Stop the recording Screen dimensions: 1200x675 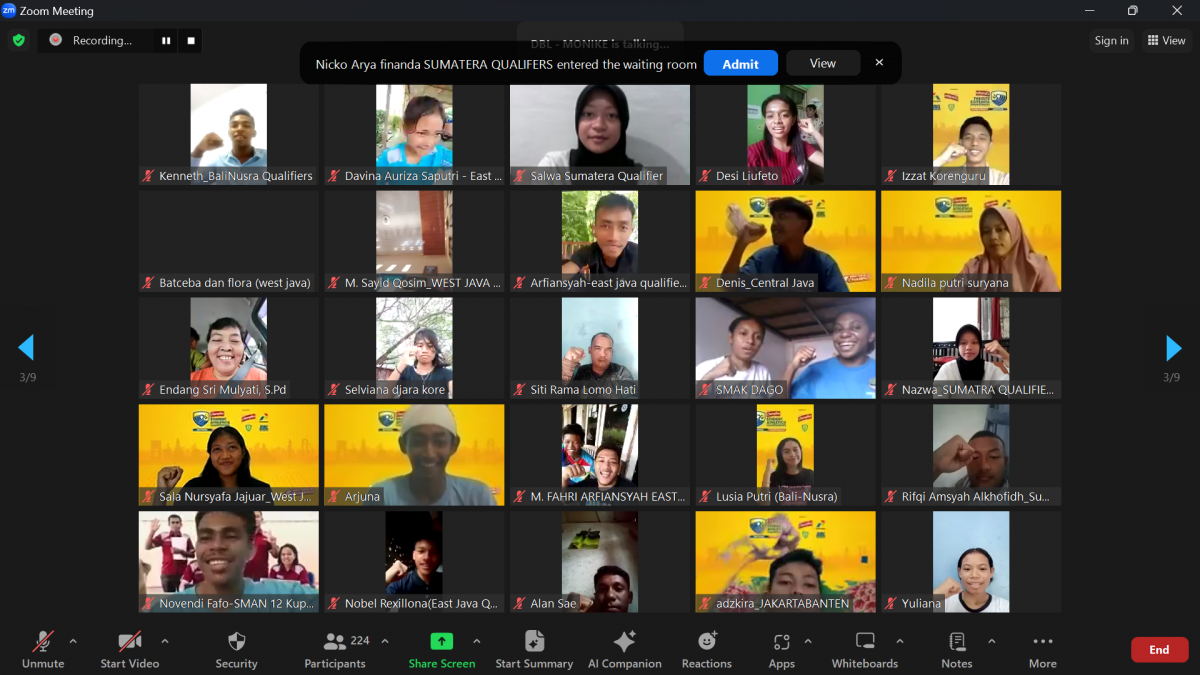(x=191, y=41)
